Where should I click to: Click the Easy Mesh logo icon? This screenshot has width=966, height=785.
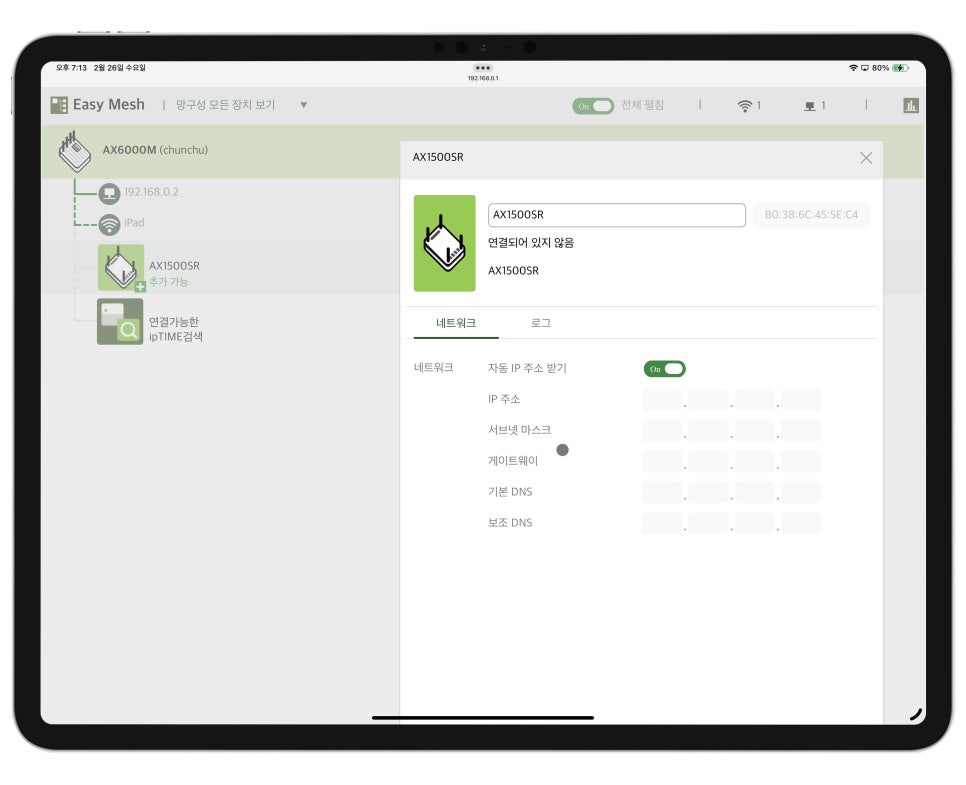[59, 105]
